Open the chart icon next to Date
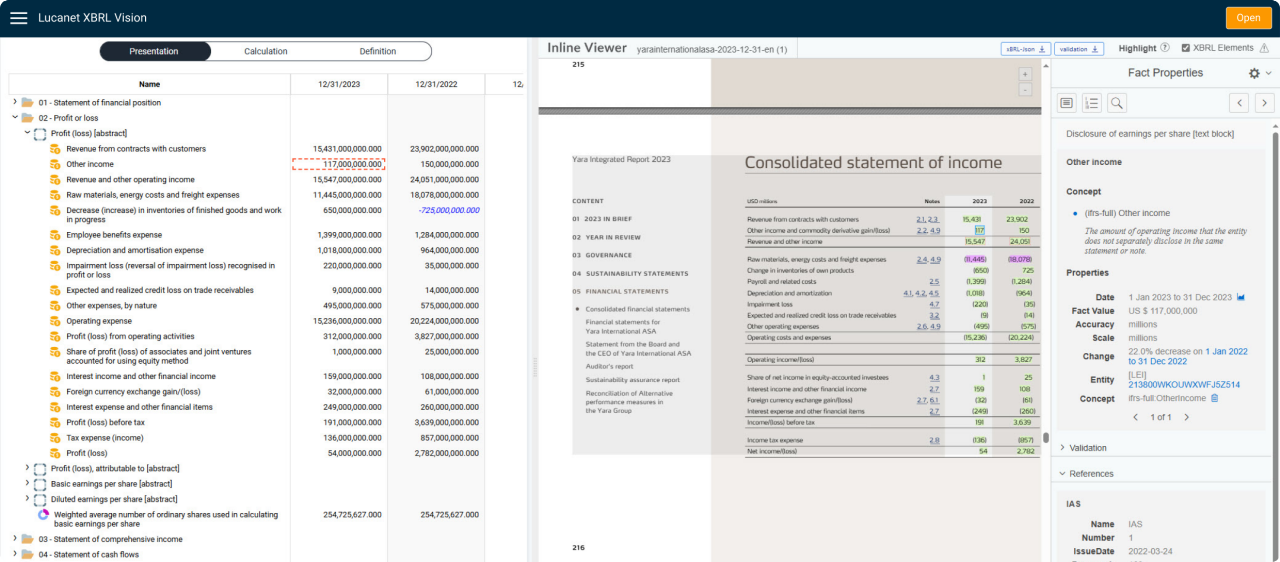Viewport: 1280px width, 562px height. 1241,298
